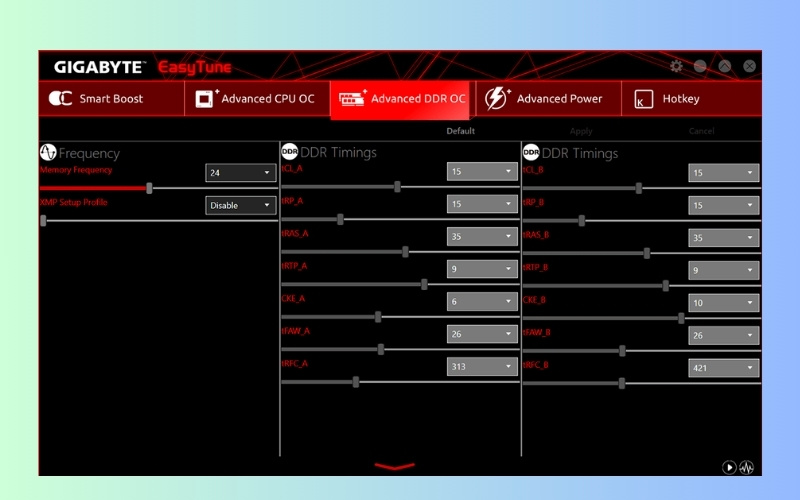The height and width of the screenshot is (500, 800).
Task: Expand the CKE_B value dropdown
Action: click(723, 303)
